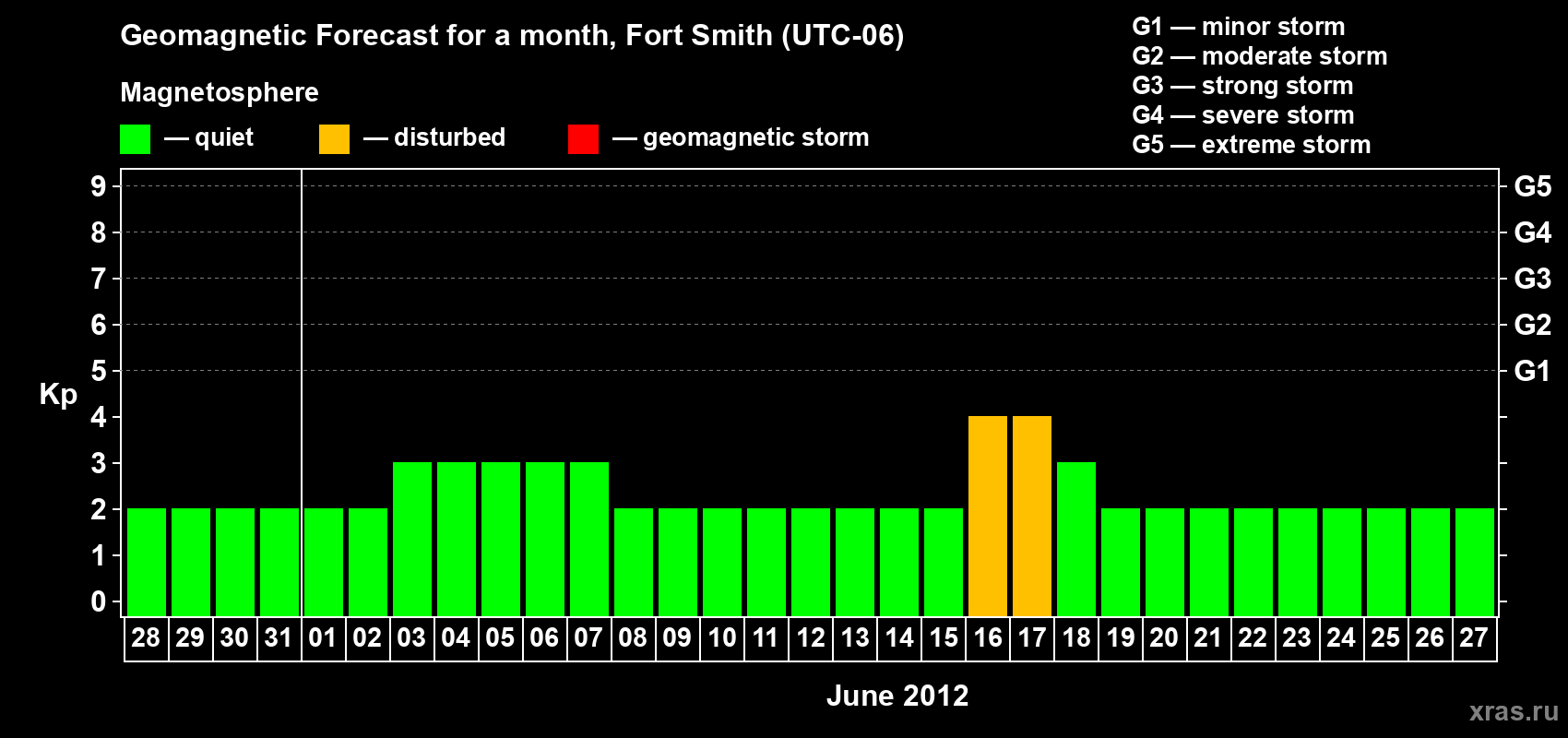Click the date label '12' on the axis
The width and height of the screenshot is (1568, 738).
coord(811,638)
